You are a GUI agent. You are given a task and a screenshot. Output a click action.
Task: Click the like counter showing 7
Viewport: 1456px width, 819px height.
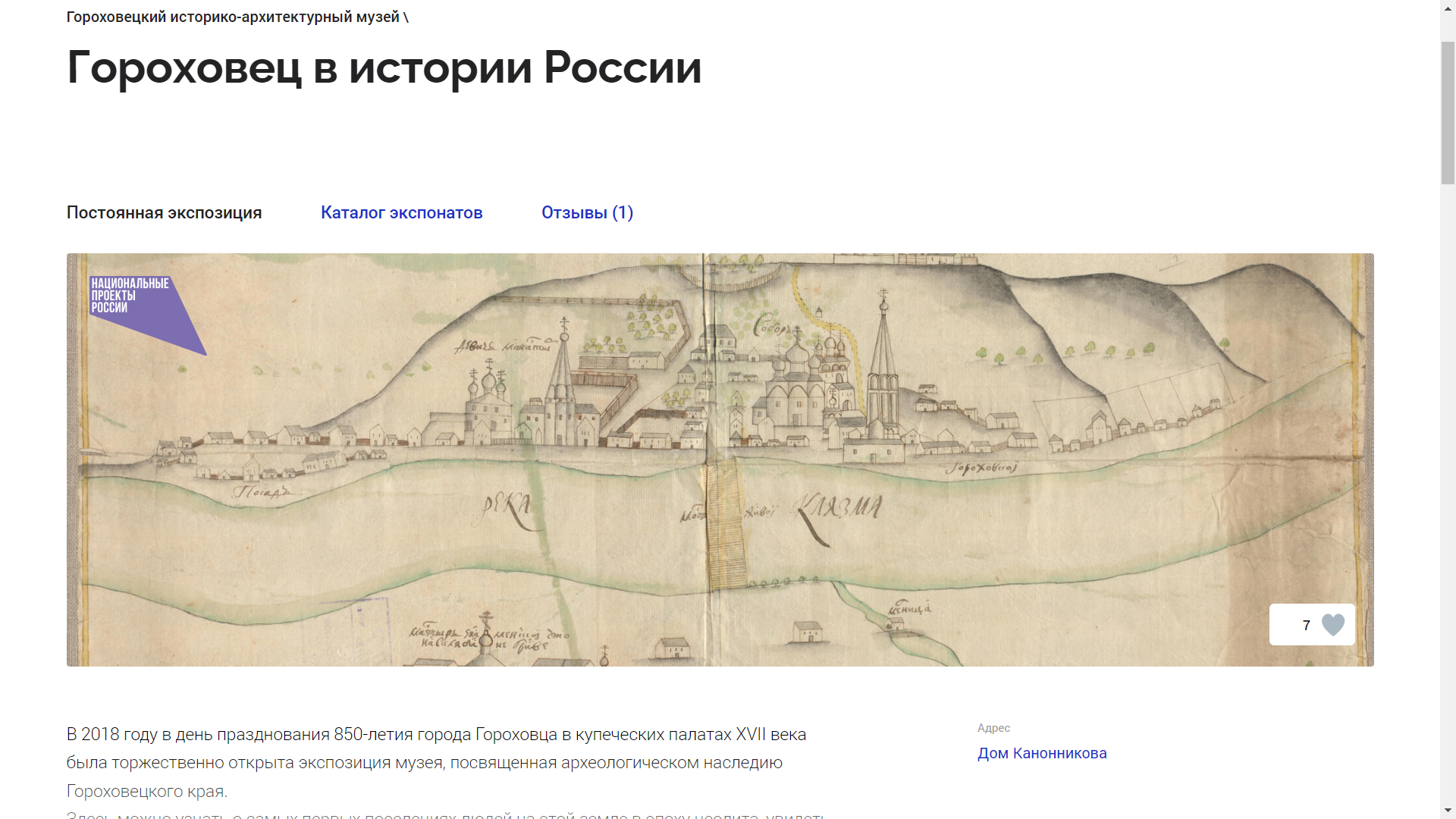pos(1306,625)
